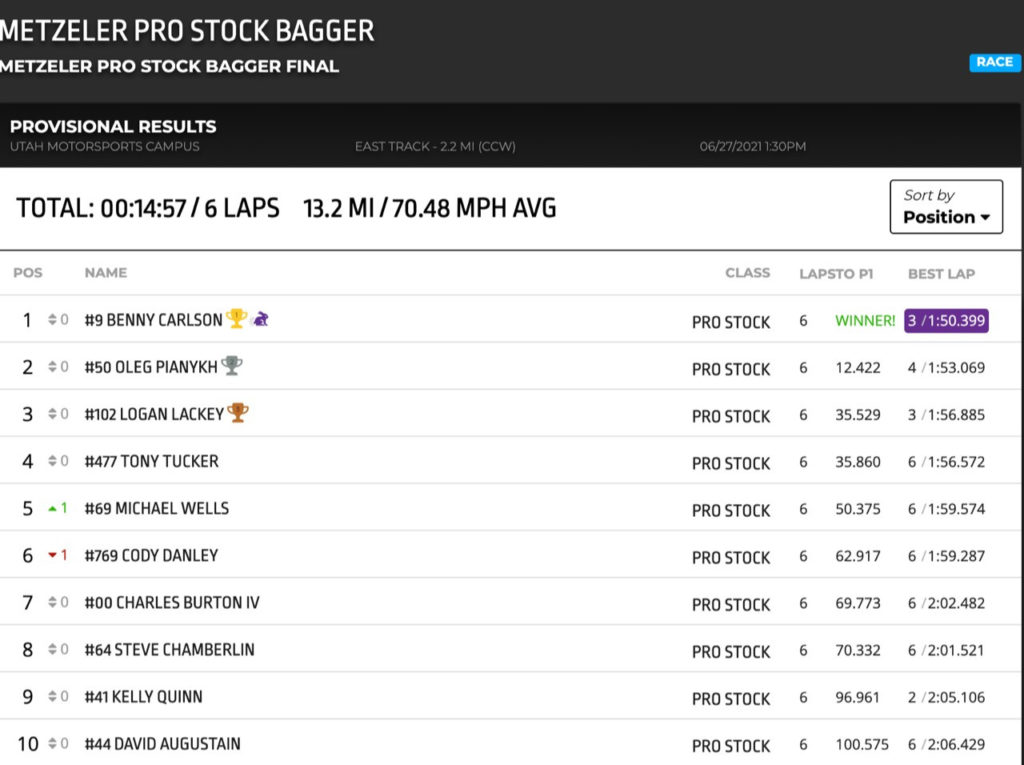The image size is (1024, 765).
Task: Click the gold trophy icon beside Benny Carlson
Action: click(x=236, y=319)
